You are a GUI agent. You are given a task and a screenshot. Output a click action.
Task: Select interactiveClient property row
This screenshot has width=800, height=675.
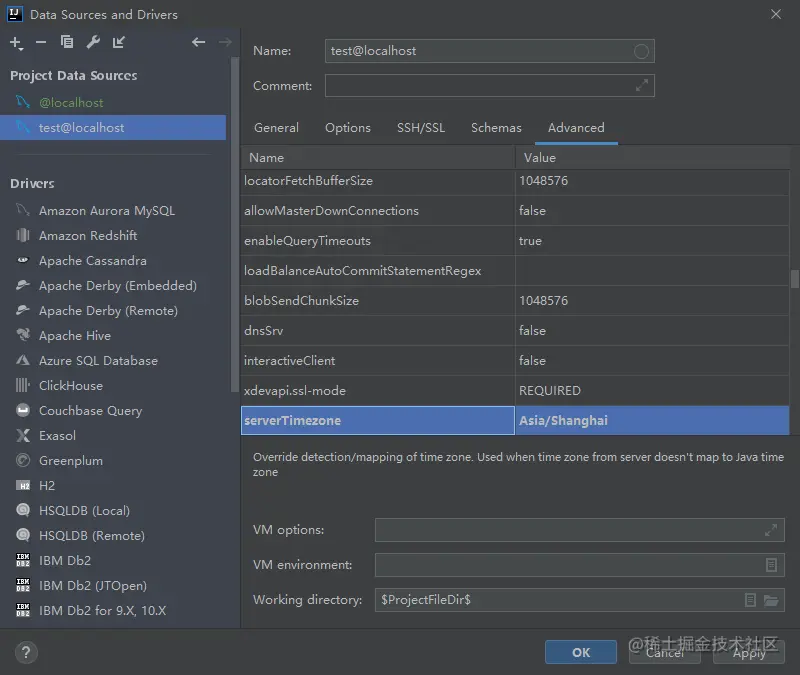(x=515, y=361)
